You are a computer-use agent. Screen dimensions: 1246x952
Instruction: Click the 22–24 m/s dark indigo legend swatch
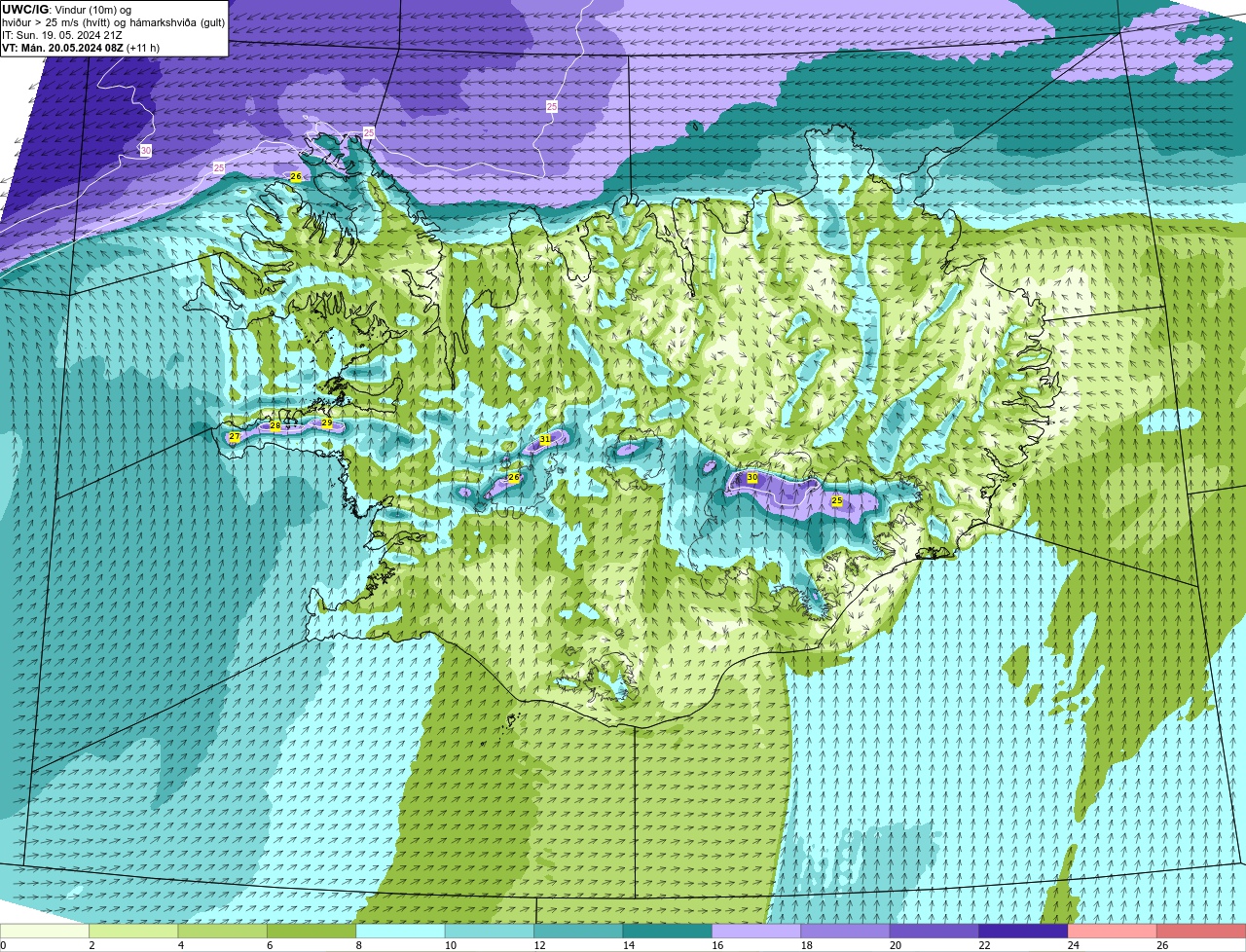(x=1024, y=932)
